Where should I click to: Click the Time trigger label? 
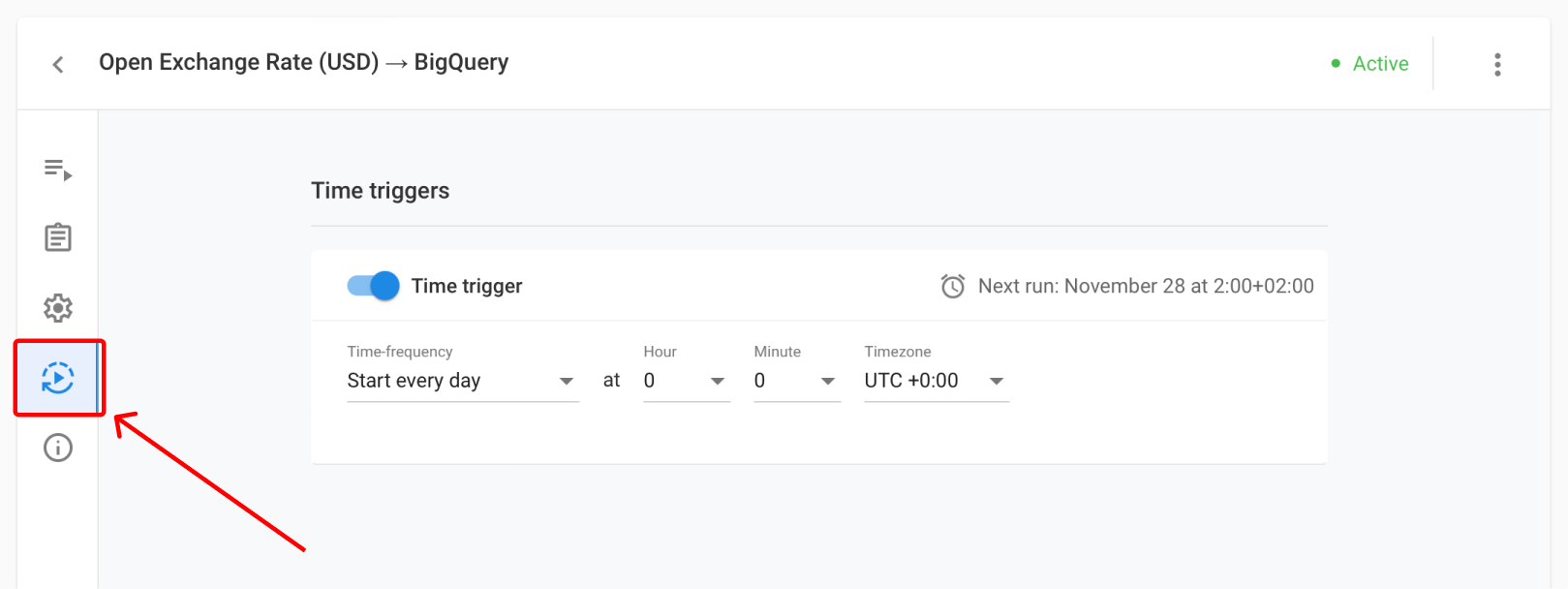pos(467,286)
